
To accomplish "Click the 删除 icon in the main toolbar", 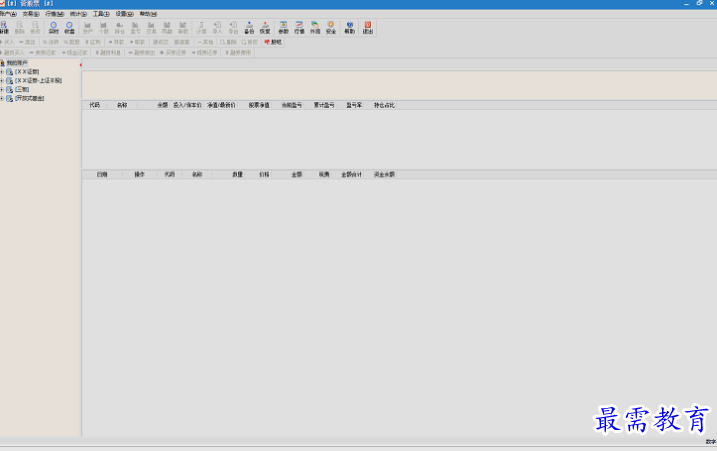I will 20,27.
